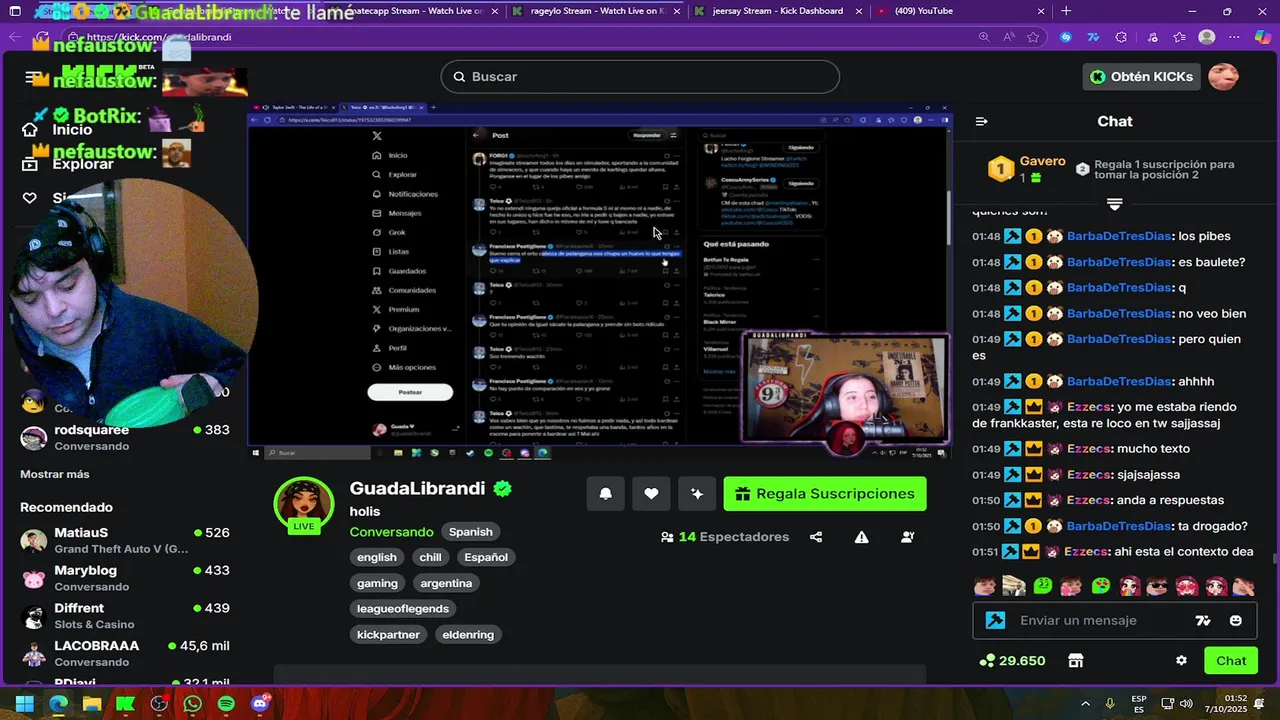Open browser settings three-dots menu
Image resolution: width=1280 pixels, height=720 pixels.
tap(1235, 37)
